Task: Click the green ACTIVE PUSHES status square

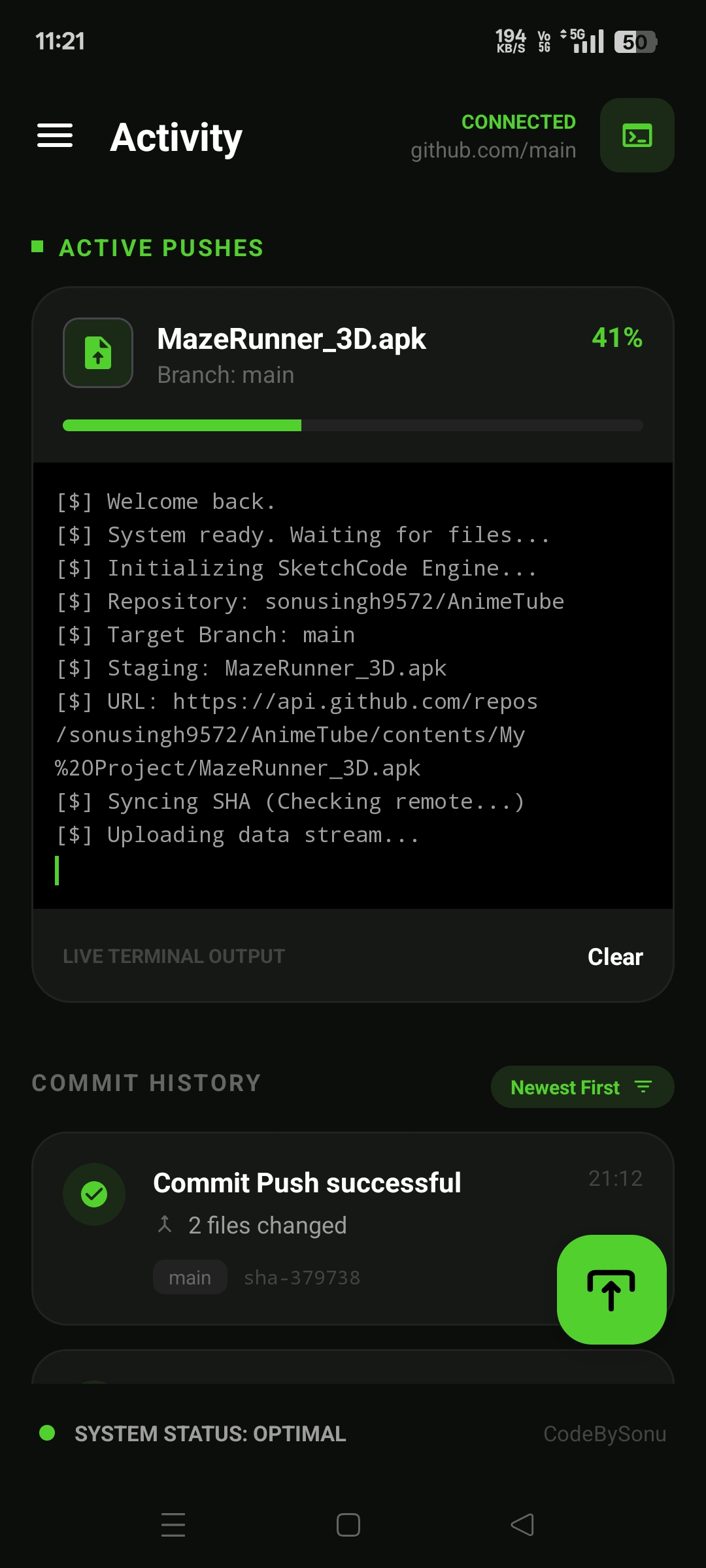Action: click(x=37, y=248)
